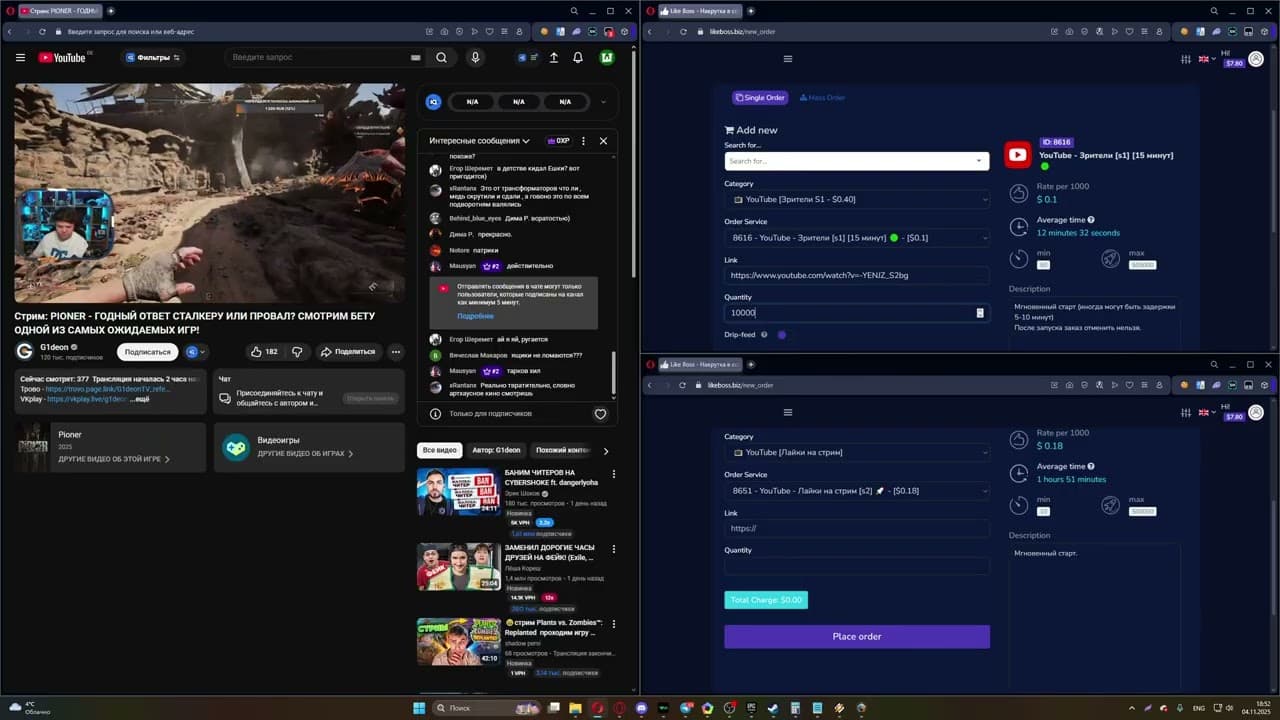Expand the extension dropdown beside Подписаться

coord(197,352)
